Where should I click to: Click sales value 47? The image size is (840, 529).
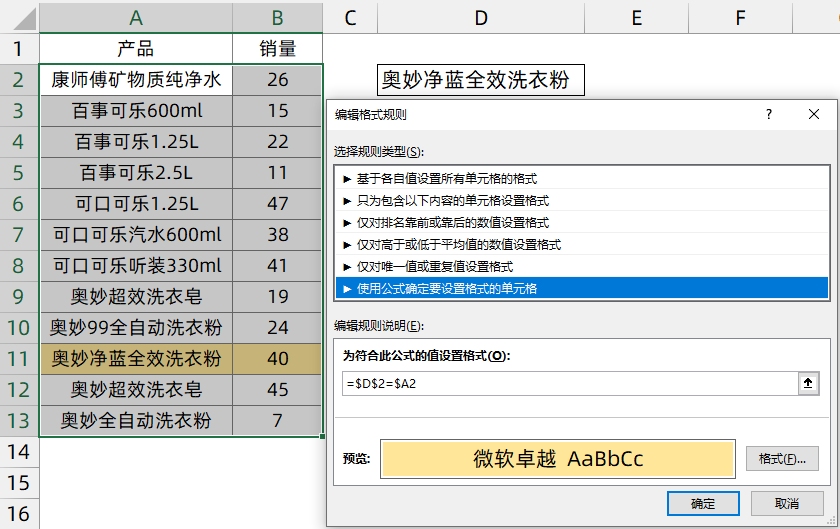278,204
